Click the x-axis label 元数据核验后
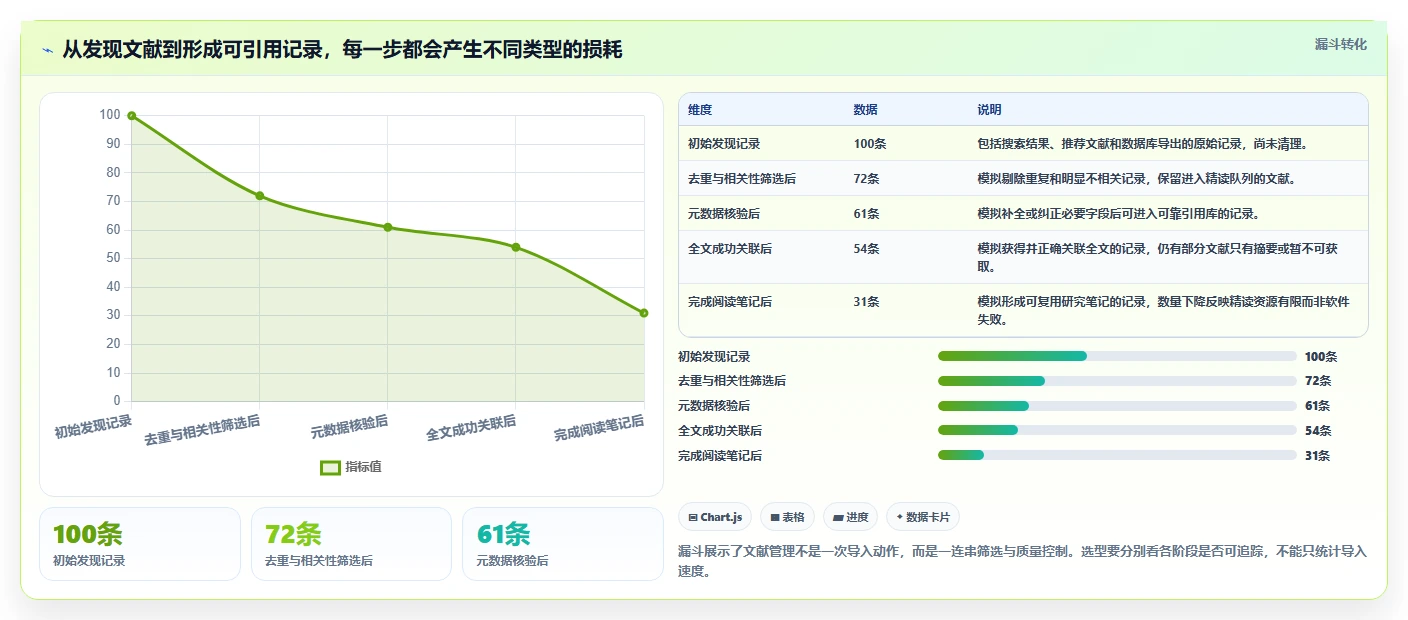Viewport: 1408px width, 620px height. (x=349, y=426)
